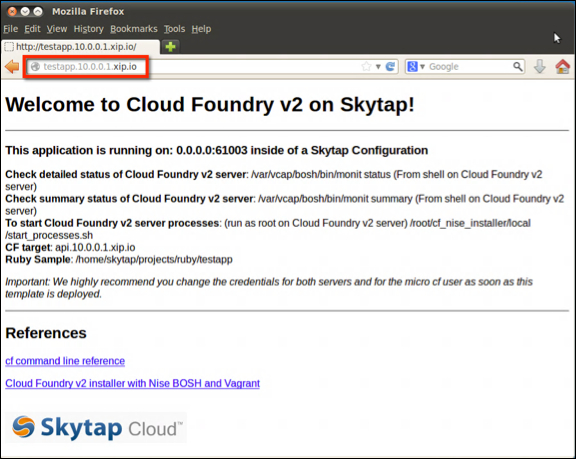The width and height of the screenshot is (576, 459).
Task: Close the Firefox window
Action: coord(12,11)
